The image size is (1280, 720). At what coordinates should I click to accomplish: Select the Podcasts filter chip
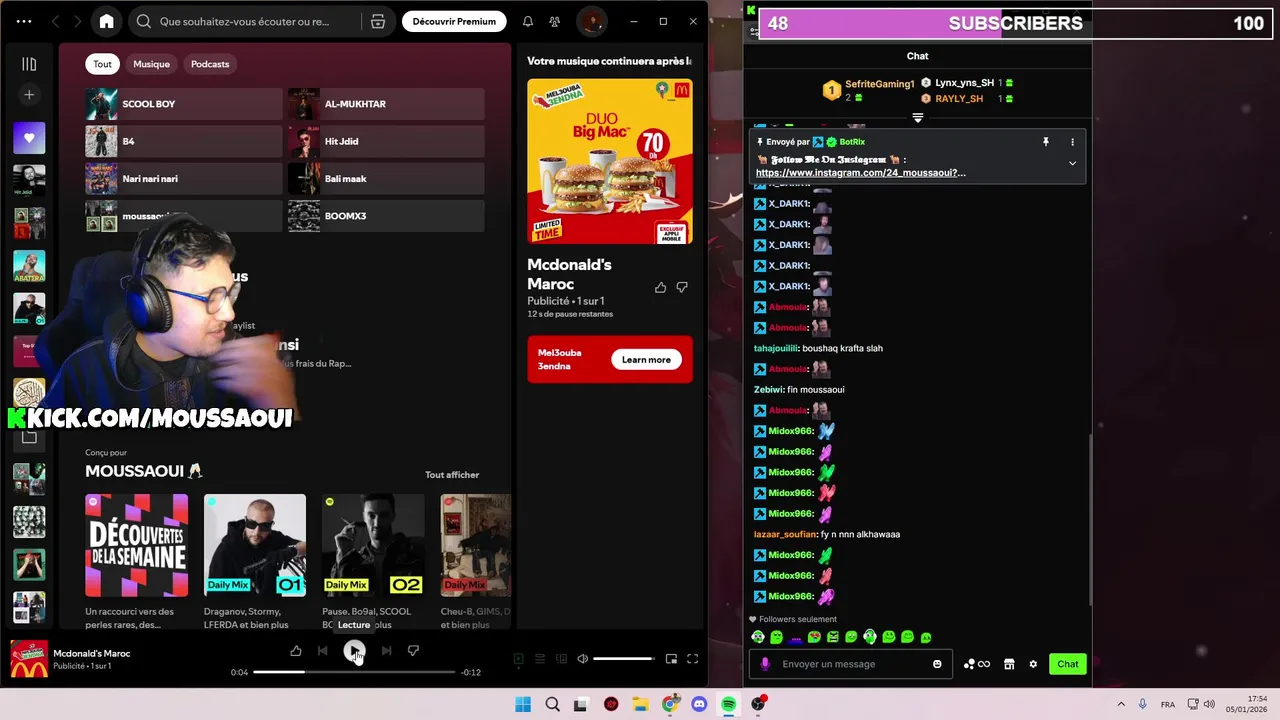[x=210, y=64]
